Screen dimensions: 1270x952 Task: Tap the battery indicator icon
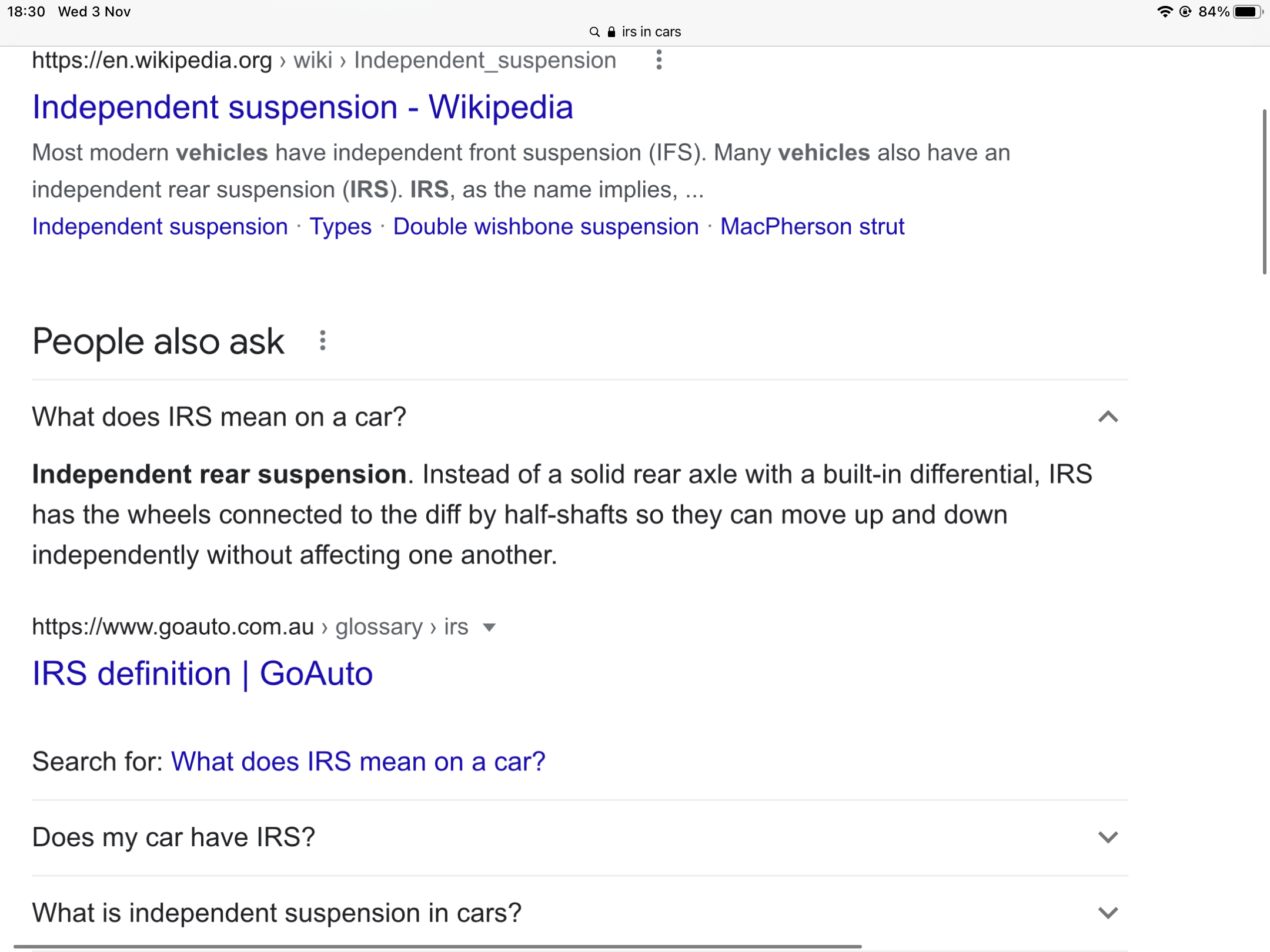click(1248, 12)
